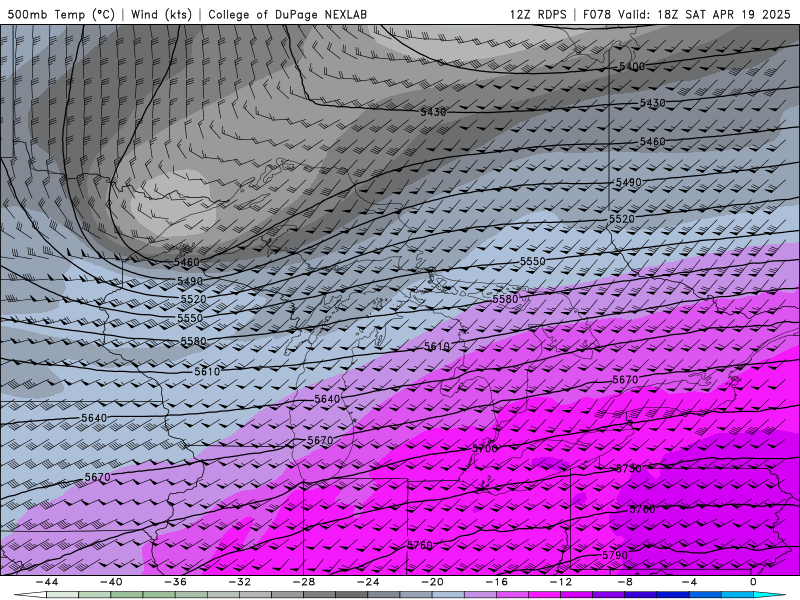Viewport: 800px width, 600px height.
Task: Click the -4 colorbar scale value
Action: click(x=689, y=582)
